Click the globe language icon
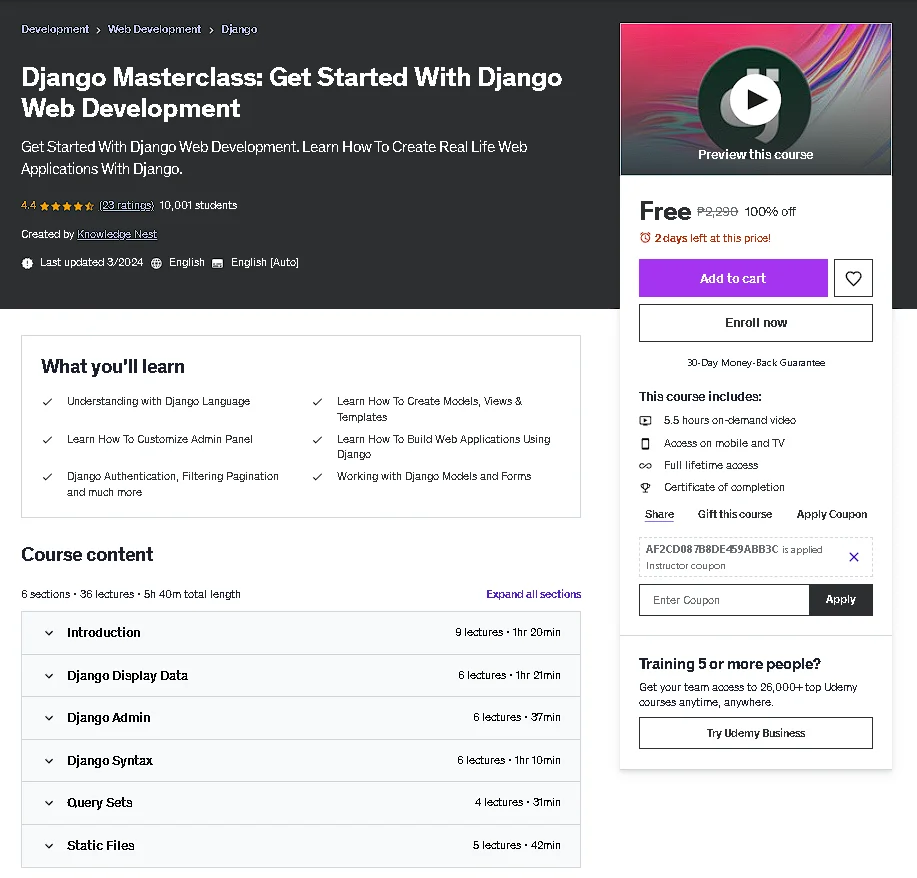Image resolution: width=917 pixels, height=878 pixels. [156, 263]
